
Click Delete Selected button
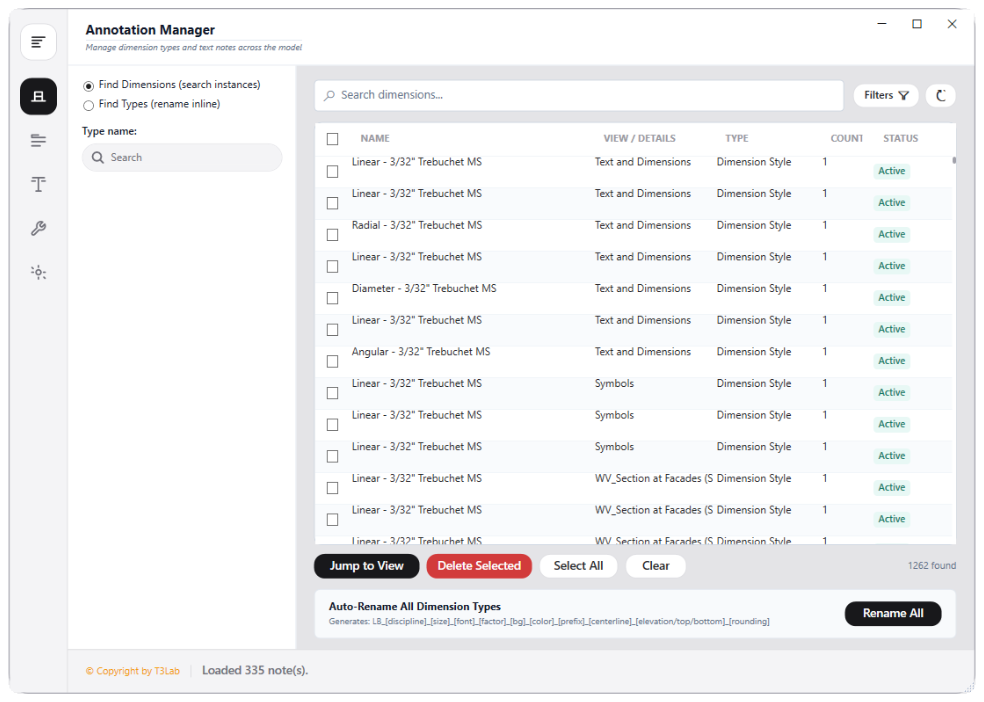click(479, 566)
